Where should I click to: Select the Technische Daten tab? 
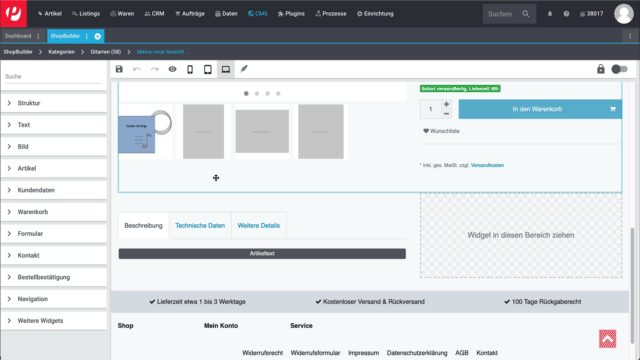click(200, 225)
